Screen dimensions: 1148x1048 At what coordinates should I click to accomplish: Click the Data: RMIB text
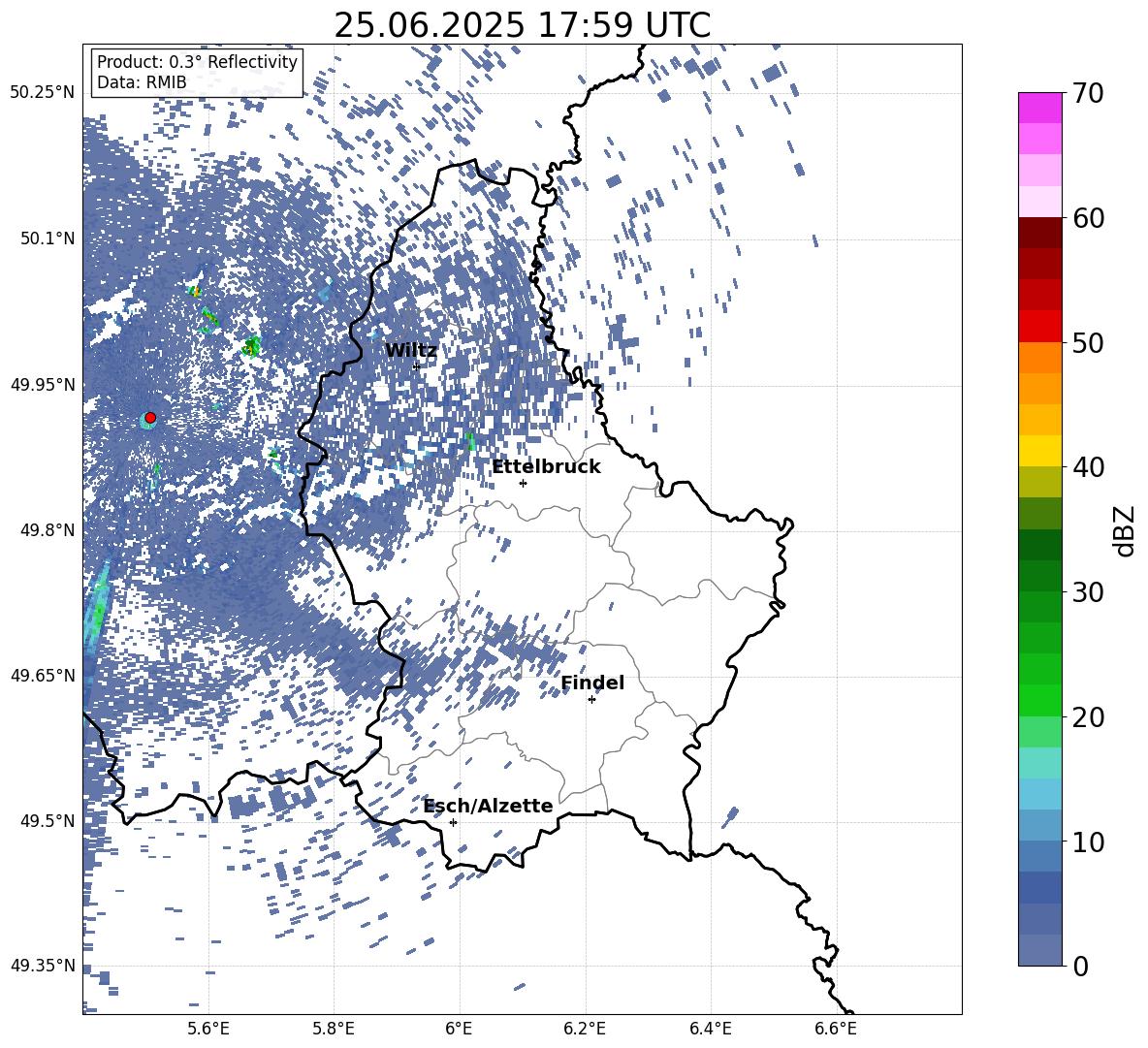tap(142, 82)
